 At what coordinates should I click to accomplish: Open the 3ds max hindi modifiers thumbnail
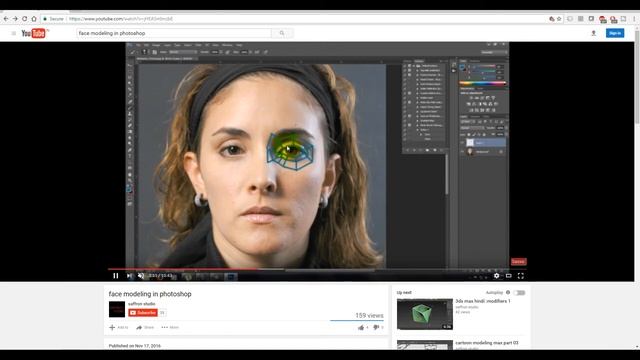tap(424, 314)
